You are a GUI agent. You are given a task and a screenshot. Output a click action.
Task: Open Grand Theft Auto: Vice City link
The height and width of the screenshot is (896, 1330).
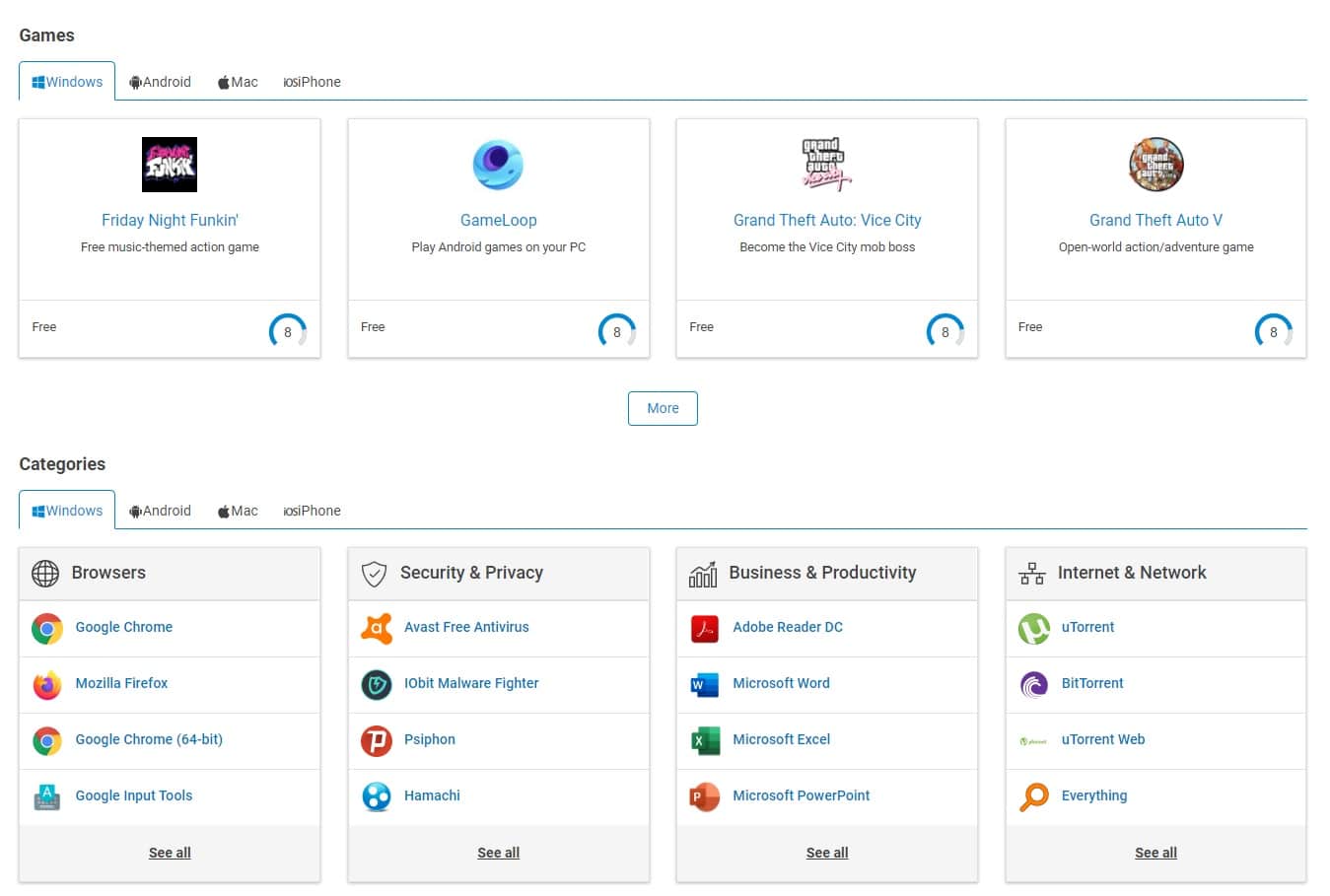827,220
